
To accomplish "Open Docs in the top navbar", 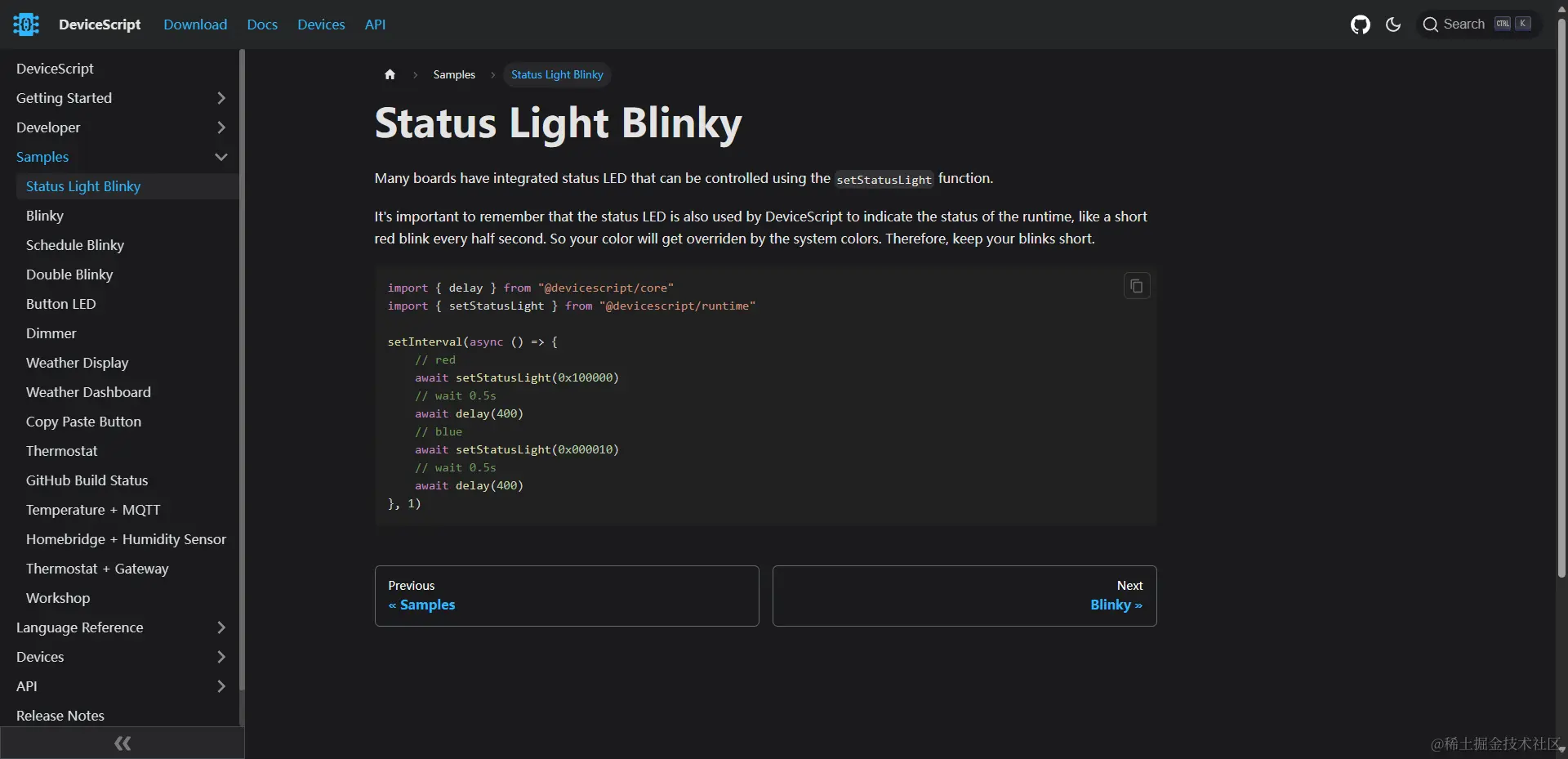I will click(262, 25).
